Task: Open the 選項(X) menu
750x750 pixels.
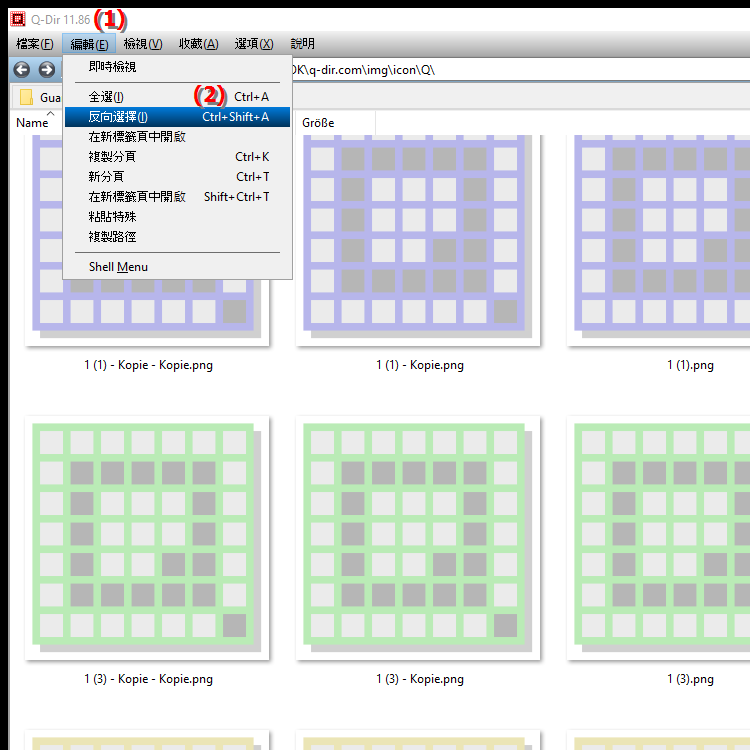Action: [x=254, y=44]
